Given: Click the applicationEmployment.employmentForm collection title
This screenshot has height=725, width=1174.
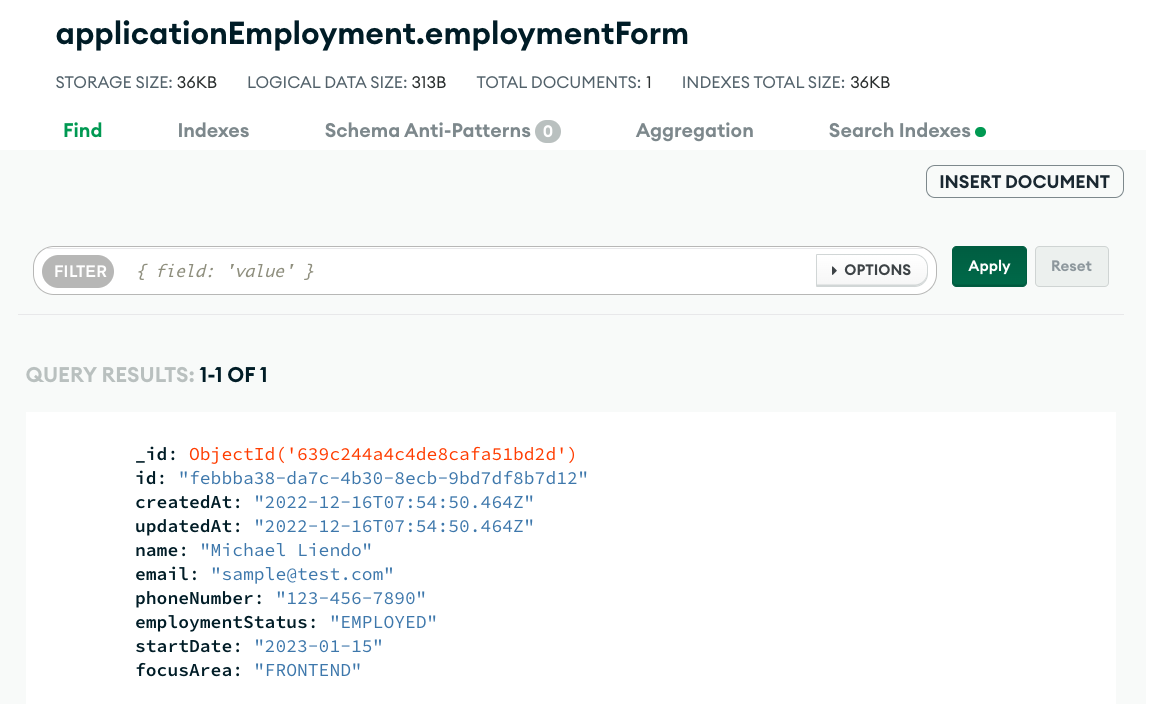Looking at the screenshot, I should click(372, 34).
